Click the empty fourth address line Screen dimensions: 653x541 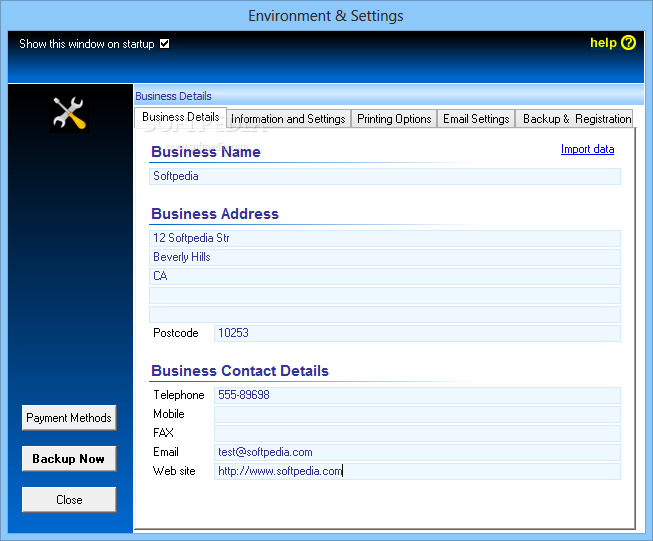click(385, 295)
